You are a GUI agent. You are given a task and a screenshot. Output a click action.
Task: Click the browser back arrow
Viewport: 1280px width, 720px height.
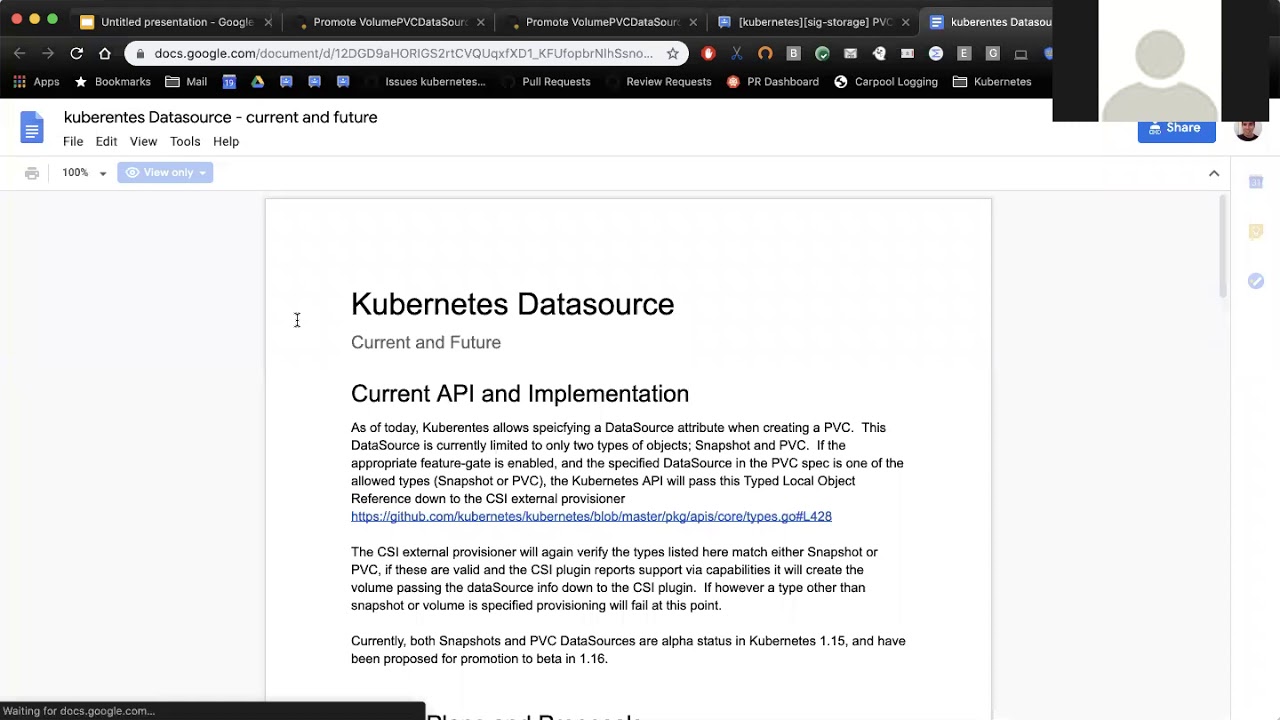point(20,53)
